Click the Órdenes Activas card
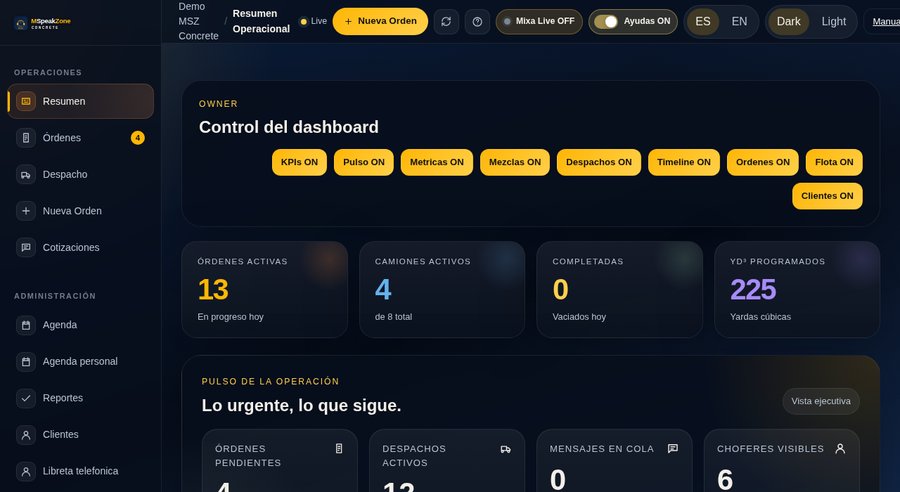 point(265,289)
